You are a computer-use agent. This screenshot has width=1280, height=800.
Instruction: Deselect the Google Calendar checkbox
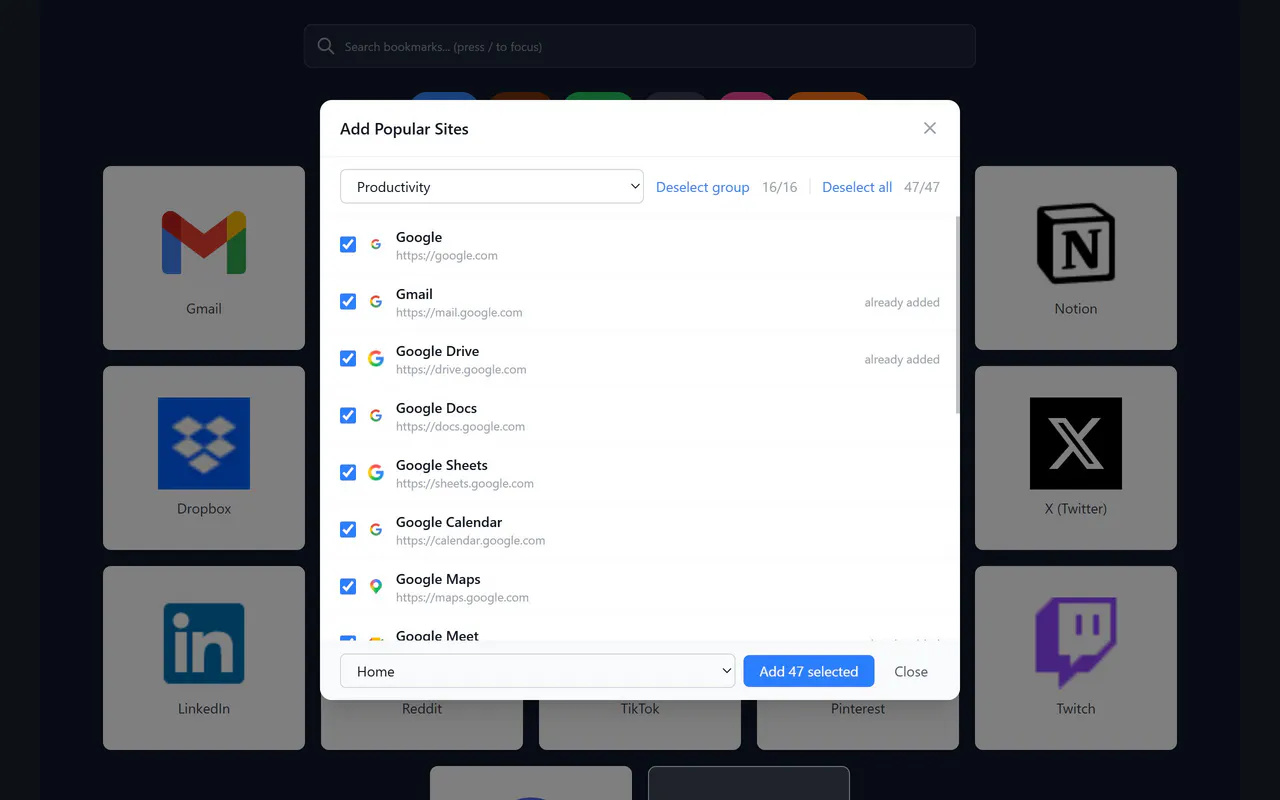pyautogui.click(x=348, y=529)
